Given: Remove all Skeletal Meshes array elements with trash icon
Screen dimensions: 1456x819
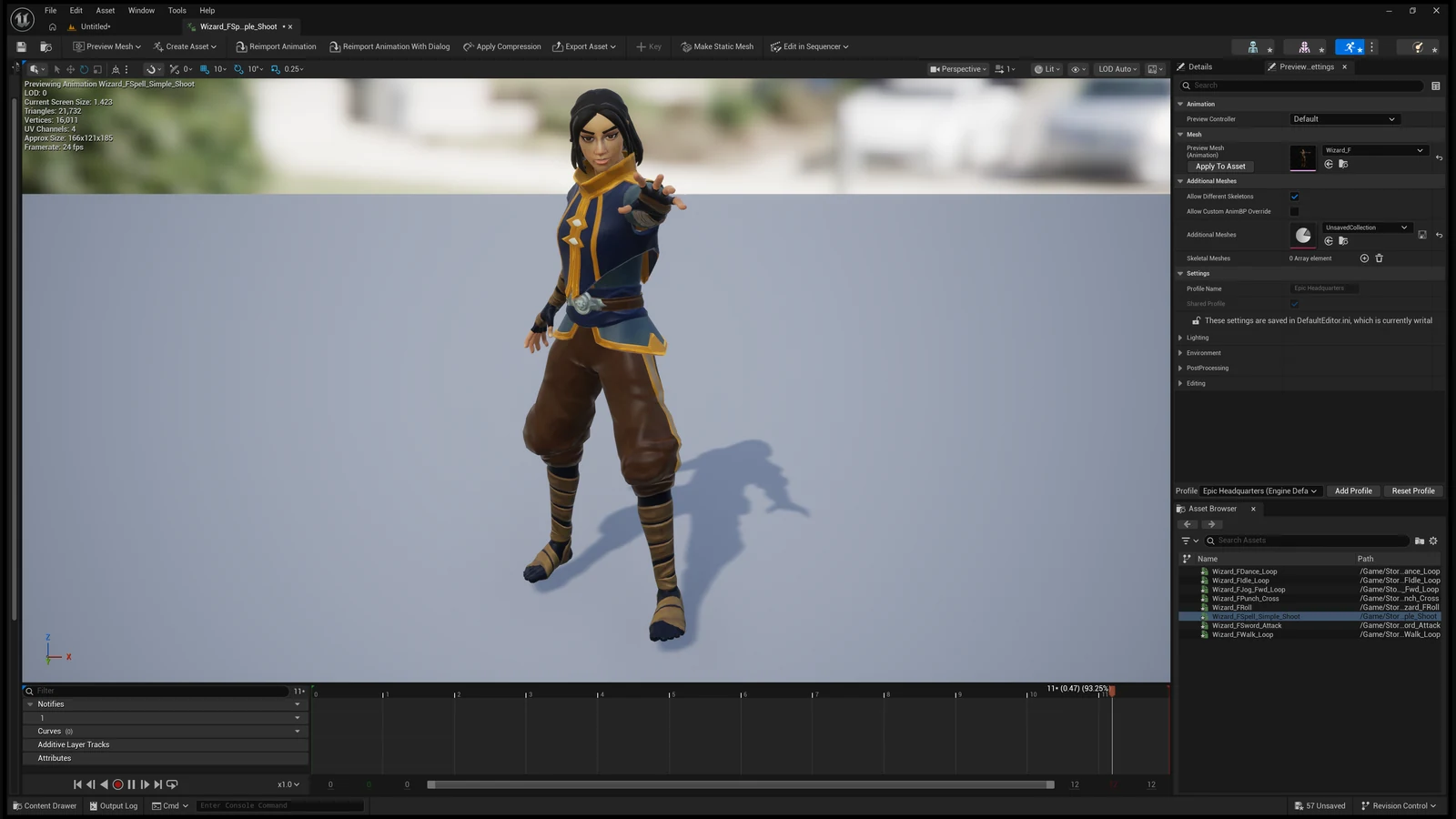Looking at the screenshot, I should click(x=1379, y=258).
